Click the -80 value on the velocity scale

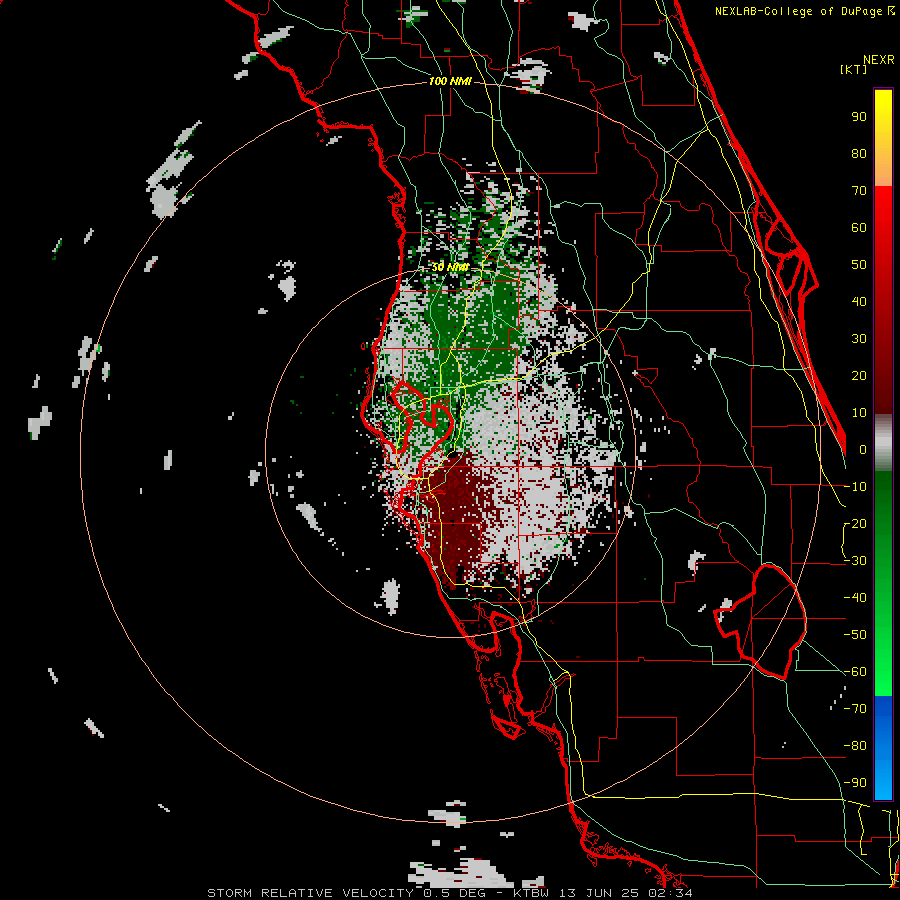point(856,746)
